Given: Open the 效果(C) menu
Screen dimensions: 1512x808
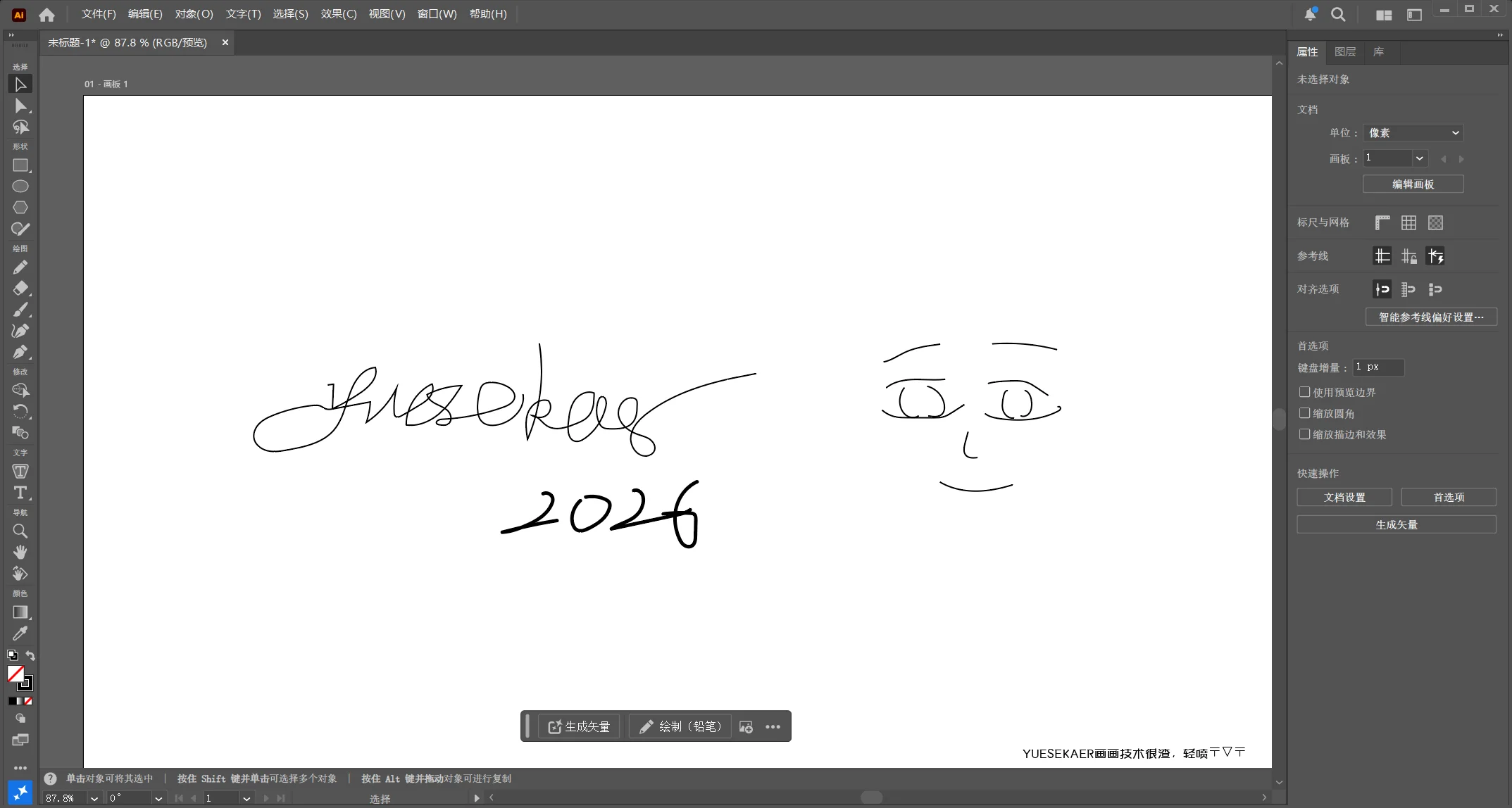Looking at the screenshot, I should point(339,14).
